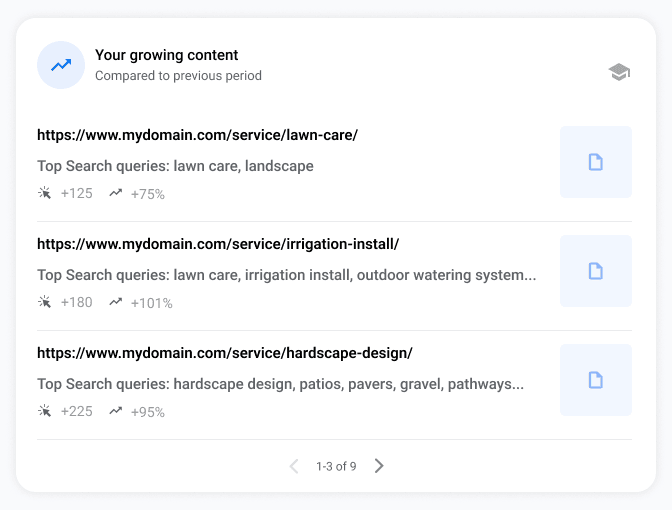The height and width of the screenshot is (510, 672).
Task: Select the hardscape design top queries text
Action: [280, 384]
